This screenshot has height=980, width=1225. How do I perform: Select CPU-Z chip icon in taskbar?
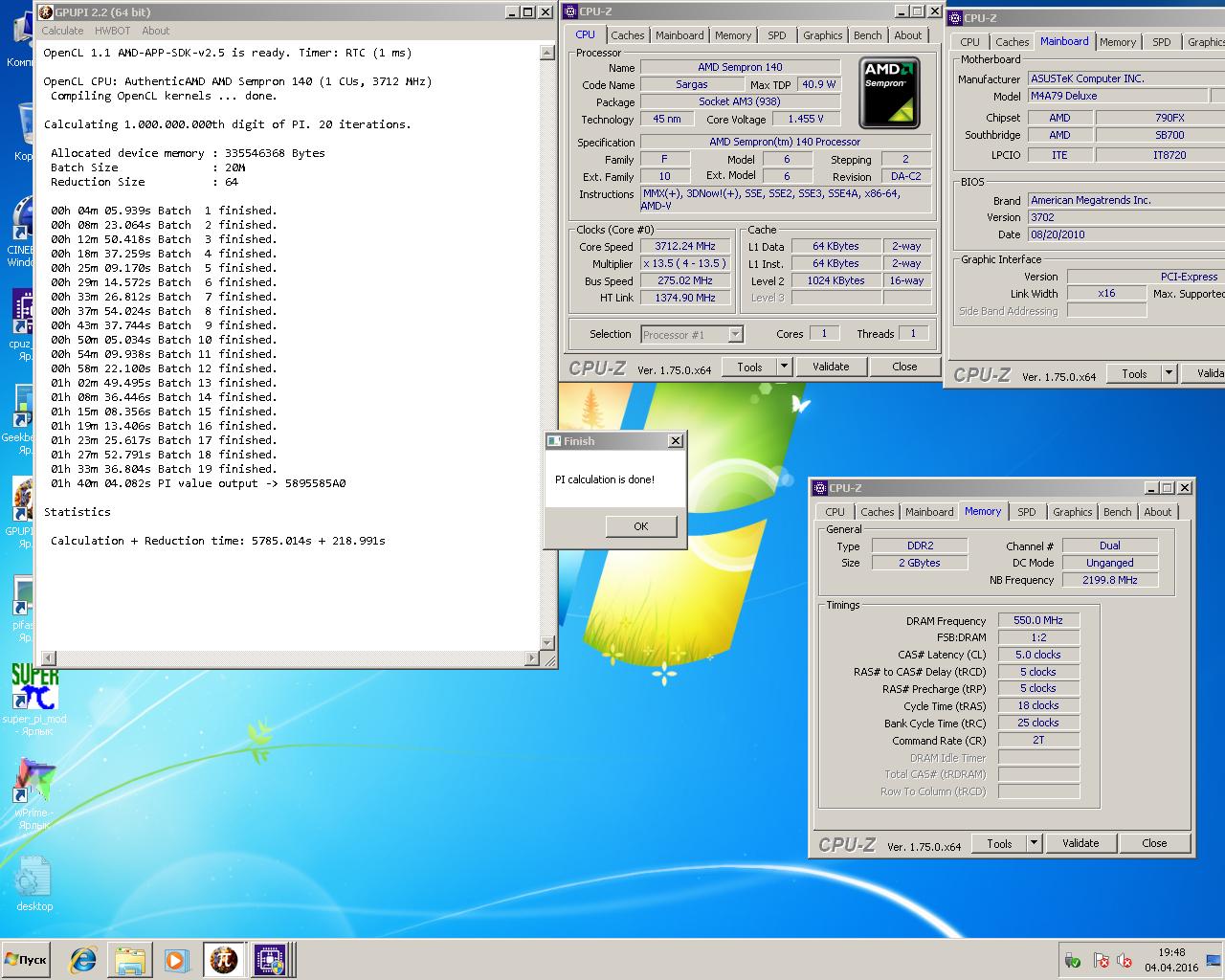(x=269, y=960)
